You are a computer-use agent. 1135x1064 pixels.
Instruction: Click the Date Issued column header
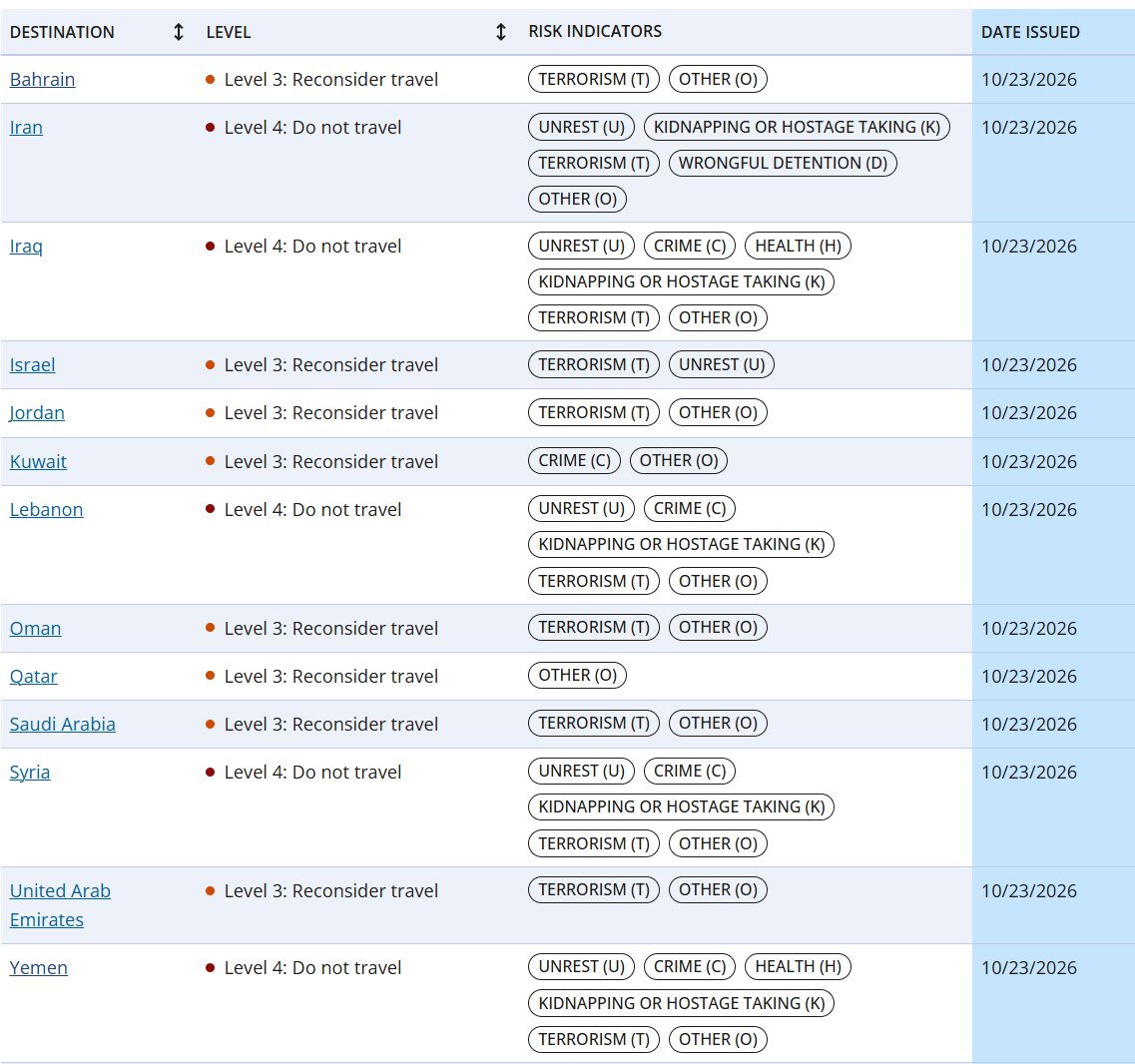(1030, 32)
